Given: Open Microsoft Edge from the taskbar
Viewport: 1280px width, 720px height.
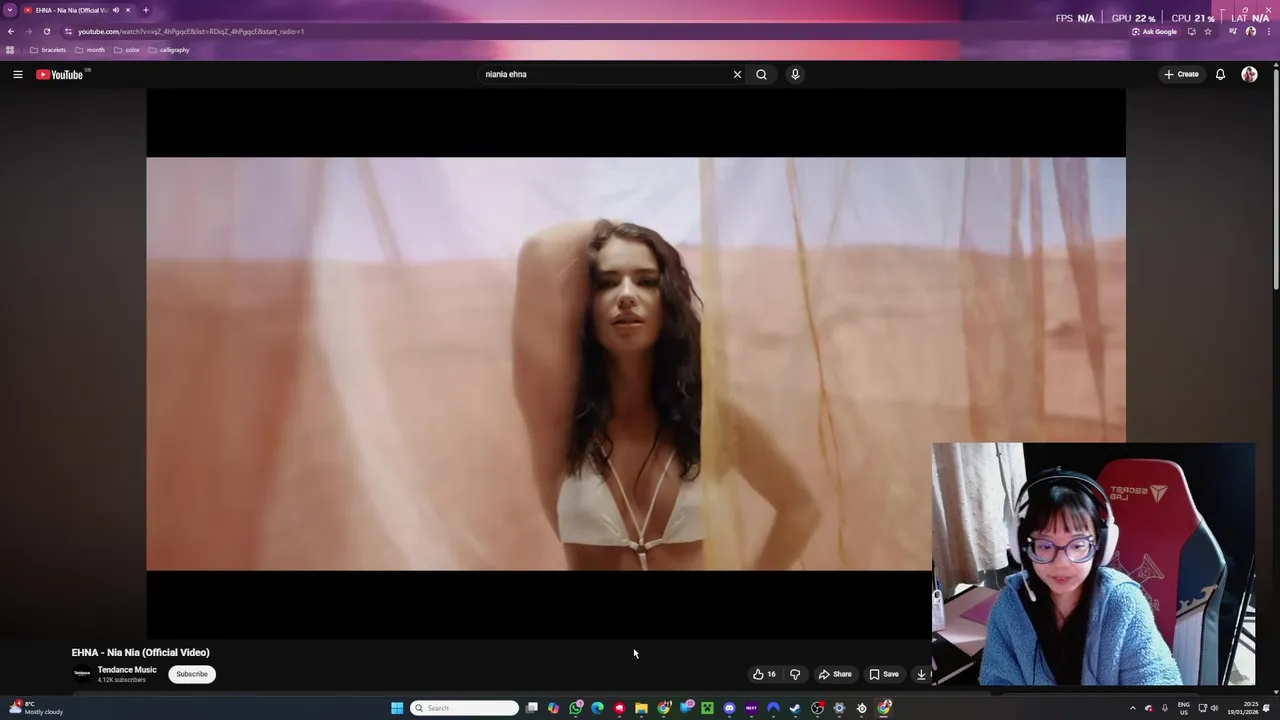Looking at the screenshot, I should point(597,708).
